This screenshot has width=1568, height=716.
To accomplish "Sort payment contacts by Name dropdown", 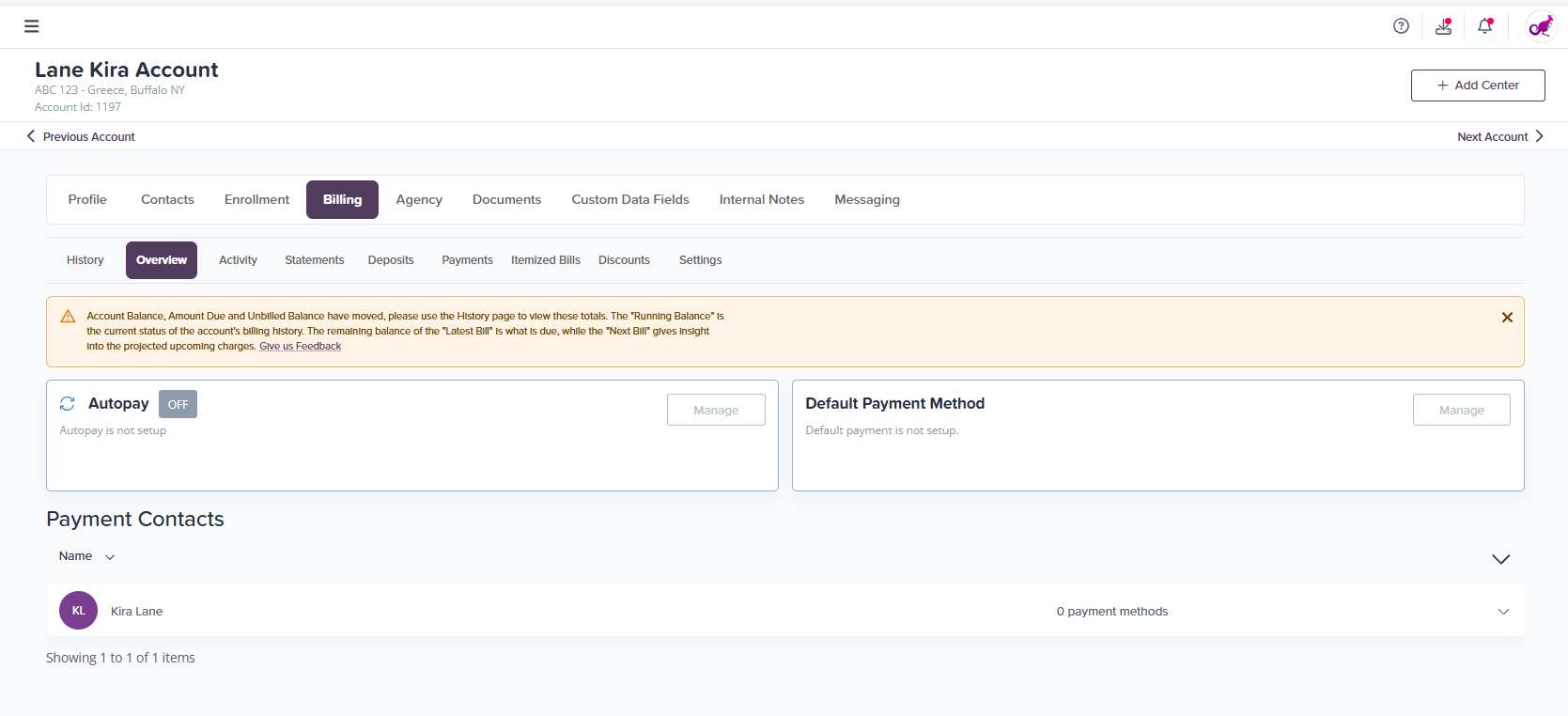I will [x=86, y=556].
